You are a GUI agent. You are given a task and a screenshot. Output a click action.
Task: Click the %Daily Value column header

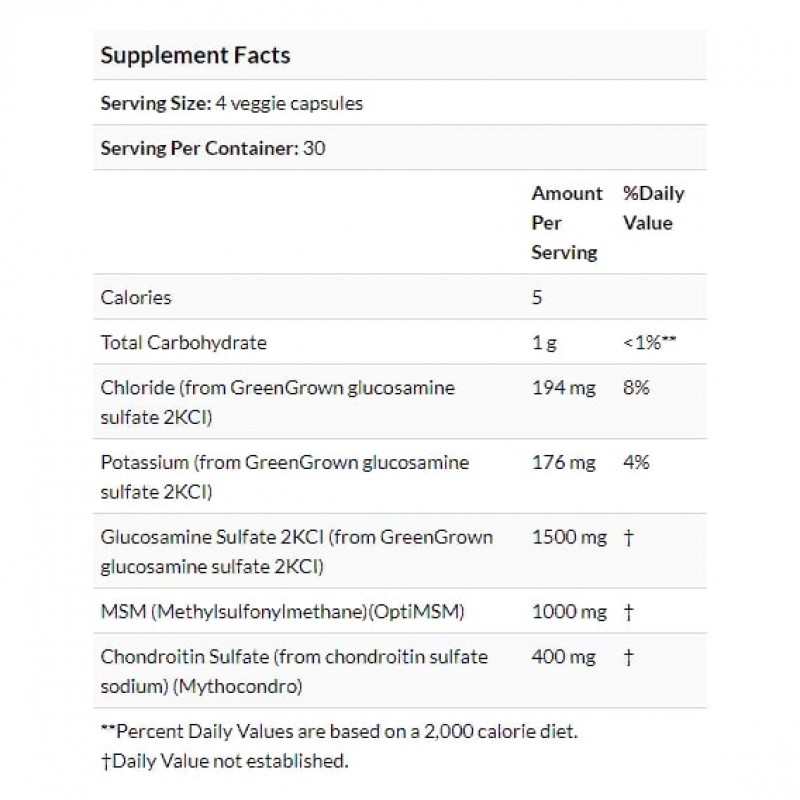[x=653, y=208]
